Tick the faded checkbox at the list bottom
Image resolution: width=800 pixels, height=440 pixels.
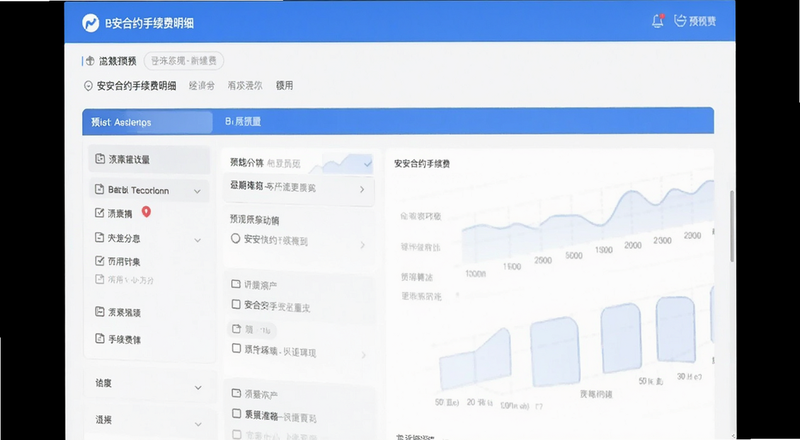point(236,434)
